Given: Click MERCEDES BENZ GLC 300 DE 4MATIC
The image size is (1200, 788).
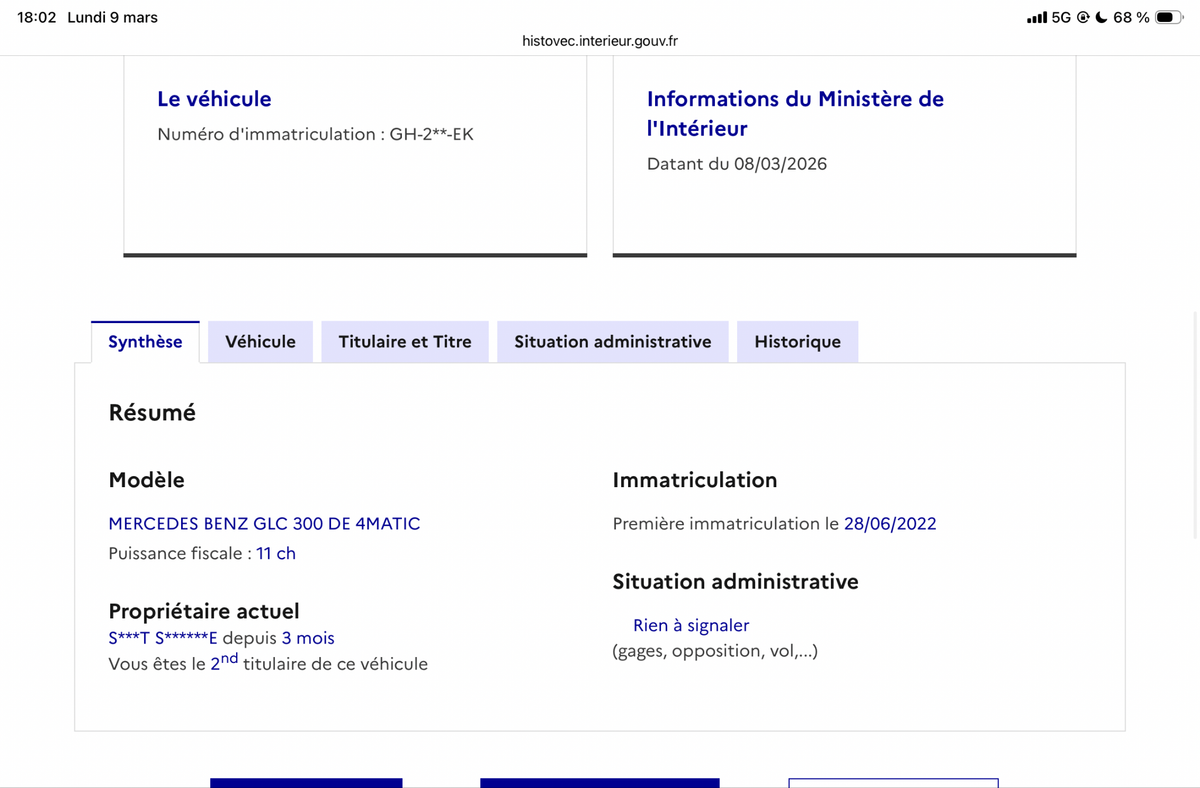Looking at the screenshot, I should [x=264, y=523].
